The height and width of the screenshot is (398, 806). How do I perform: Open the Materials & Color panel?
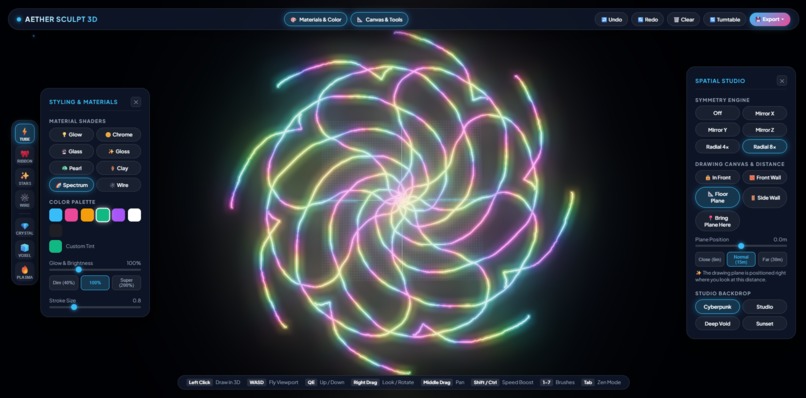[316, 20]
